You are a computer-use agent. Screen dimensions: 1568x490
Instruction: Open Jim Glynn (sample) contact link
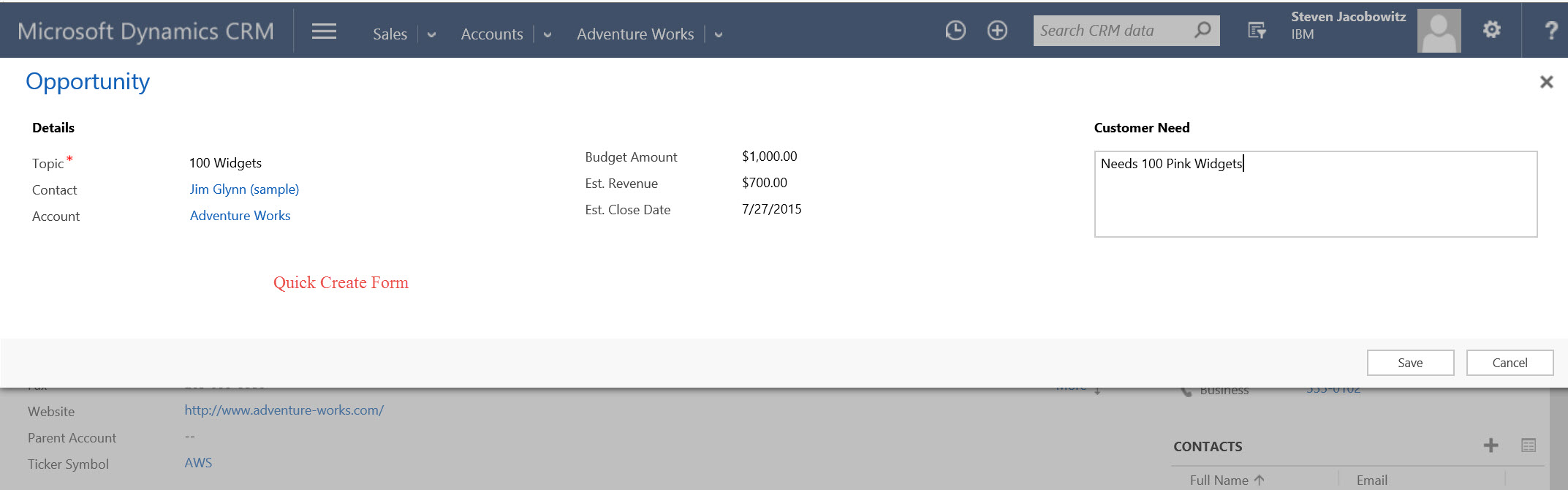pos(244,189)
